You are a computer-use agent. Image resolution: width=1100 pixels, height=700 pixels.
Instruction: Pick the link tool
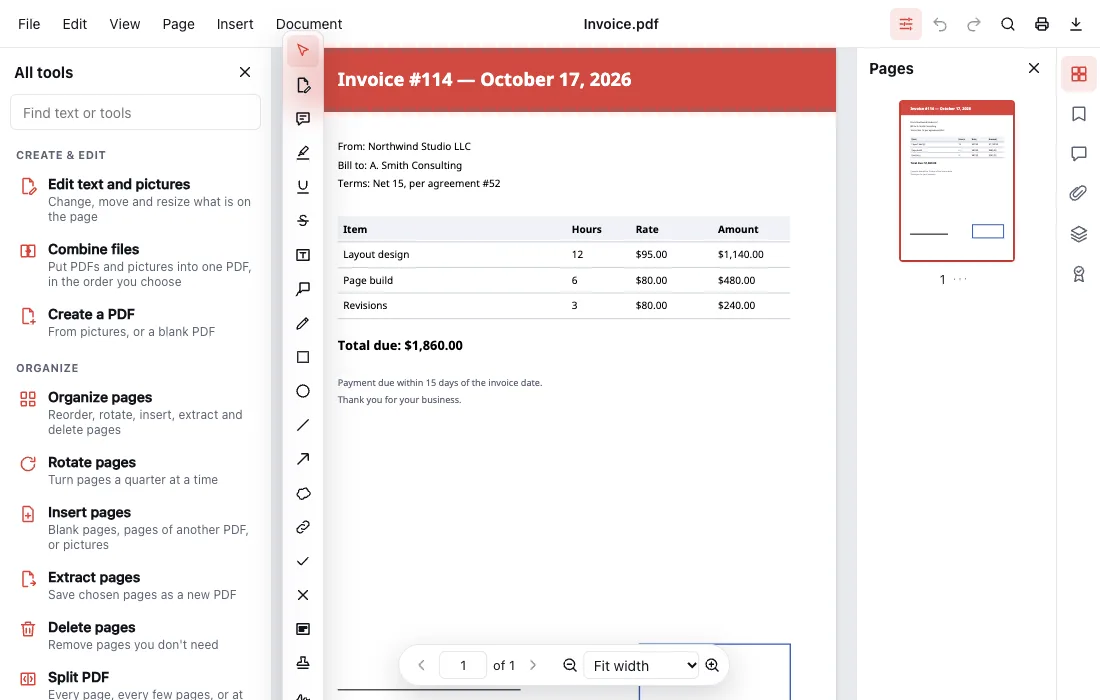[302, 527]
